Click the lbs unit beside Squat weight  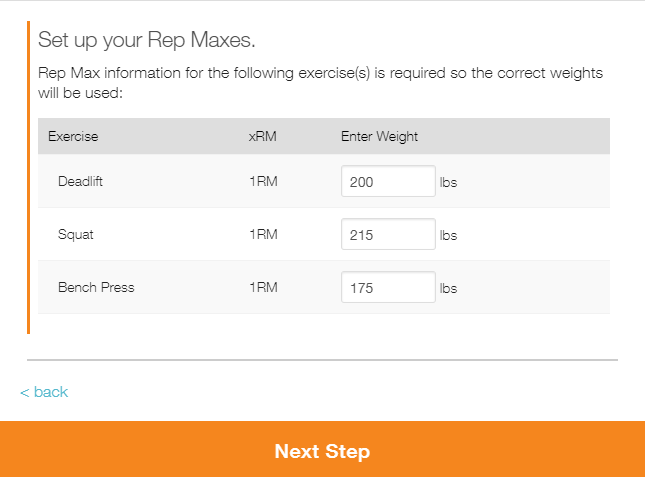448,236
